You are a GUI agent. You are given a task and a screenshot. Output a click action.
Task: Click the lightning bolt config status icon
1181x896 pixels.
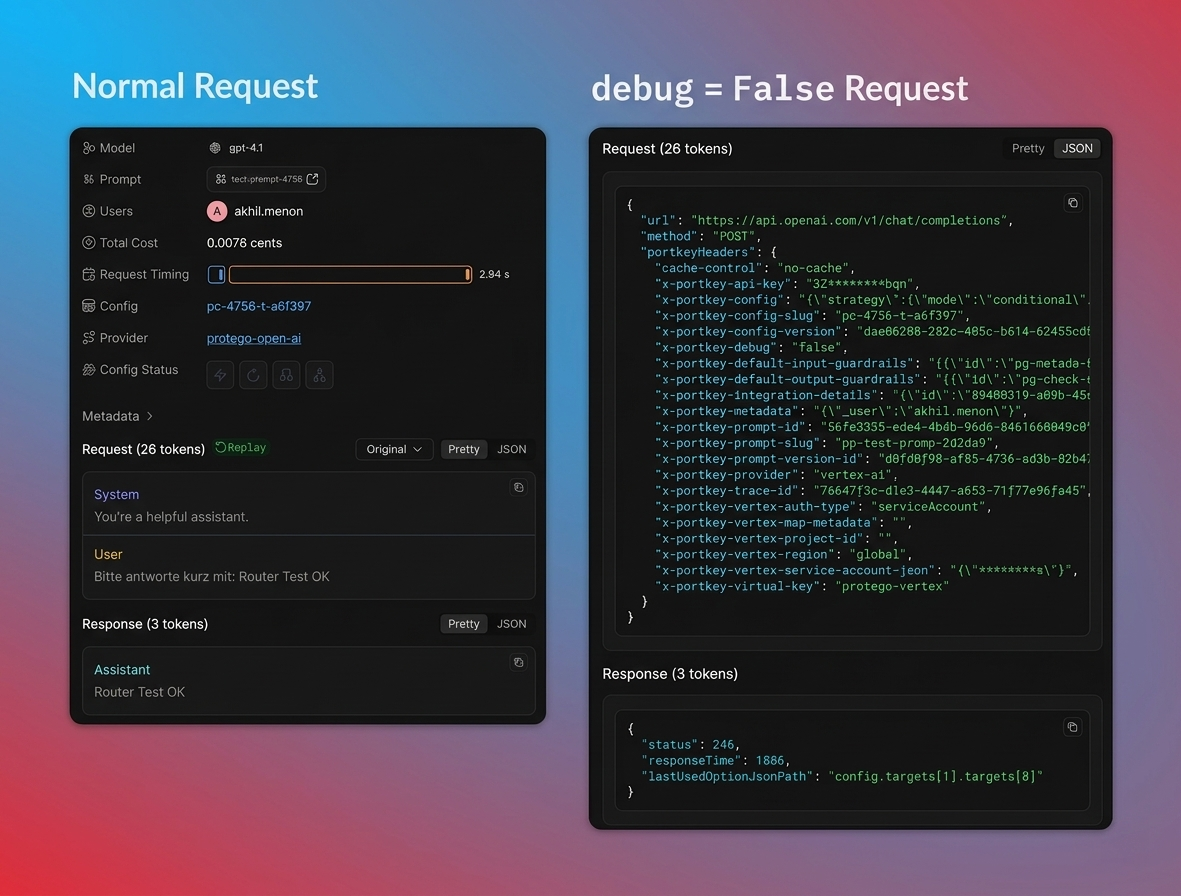point(220,375)
